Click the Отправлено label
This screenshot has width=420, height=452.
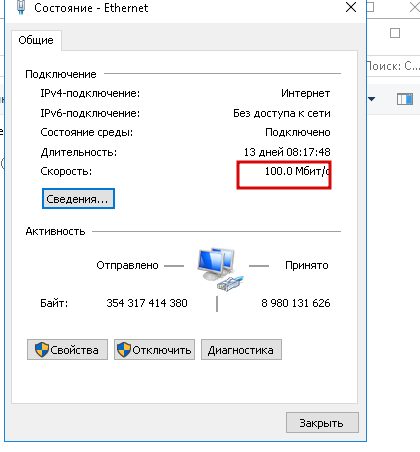[x=127, y=265]
